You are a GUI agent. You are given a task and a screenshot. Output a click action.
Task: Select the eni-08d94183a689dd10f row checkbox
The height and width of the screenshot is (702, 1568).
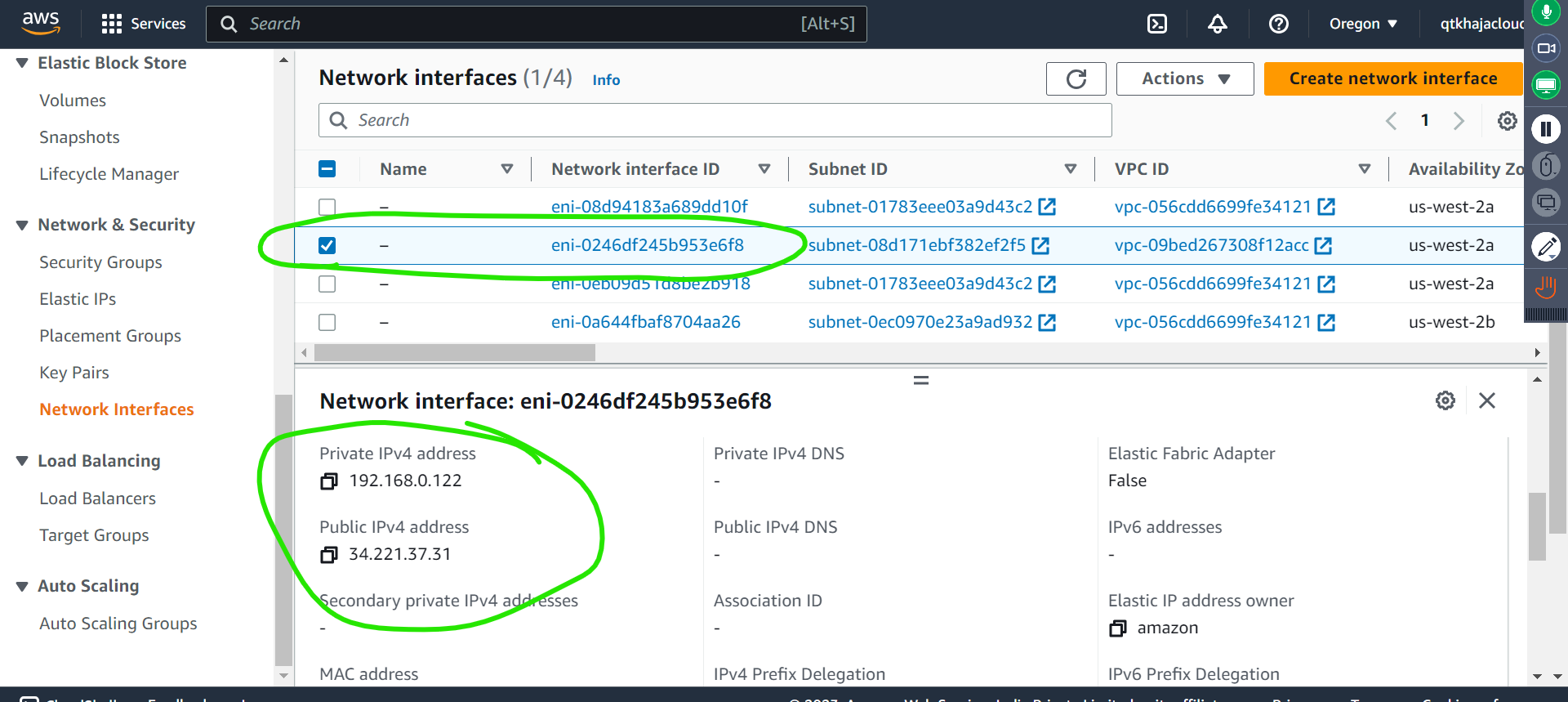[327, 207]
